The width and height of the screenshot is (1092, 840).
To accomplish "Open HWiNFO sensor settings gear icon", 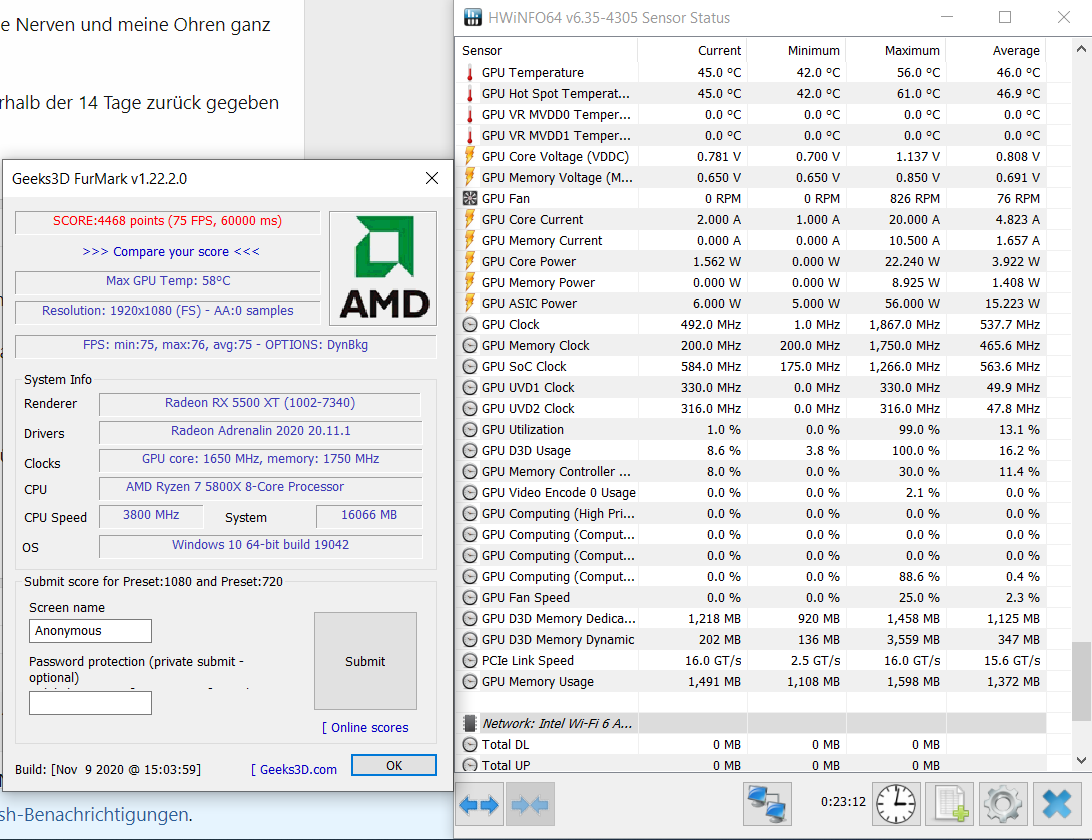I will click(1003, 804).
